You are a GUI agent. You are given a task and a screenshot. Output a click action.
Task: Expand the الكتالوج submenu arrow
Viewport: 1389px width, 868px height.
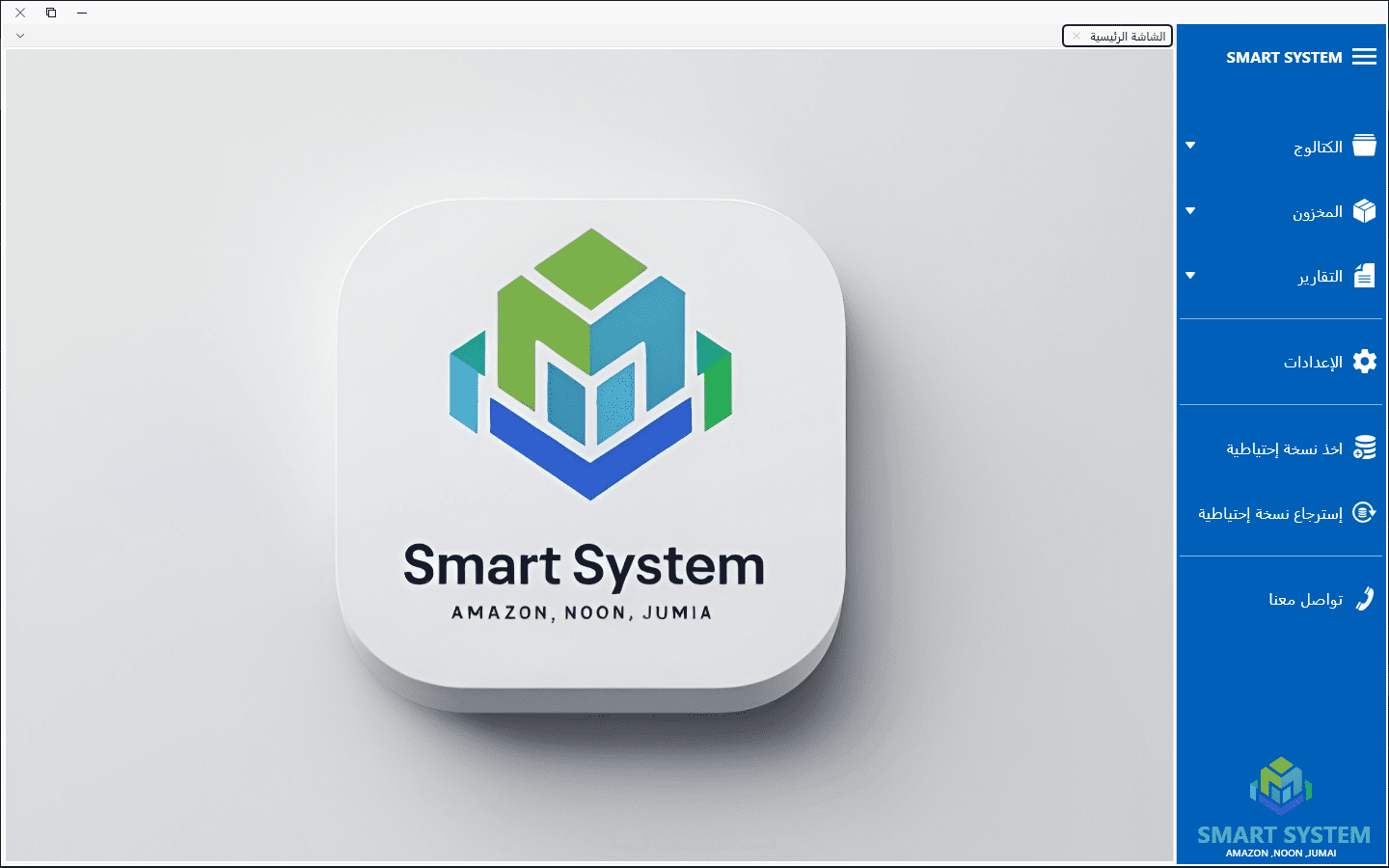[x=1190, y=146]
